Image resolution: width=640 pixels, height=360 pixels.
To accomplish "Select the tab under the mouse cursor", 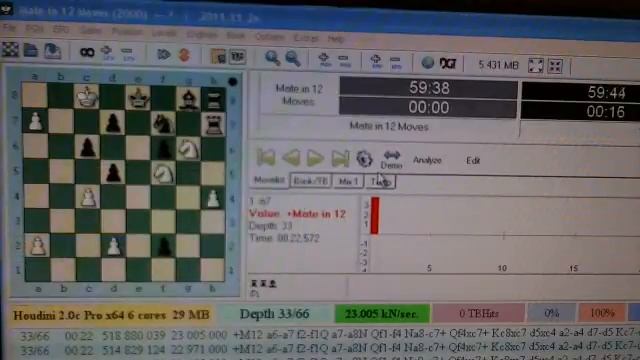I will point(381,182).
